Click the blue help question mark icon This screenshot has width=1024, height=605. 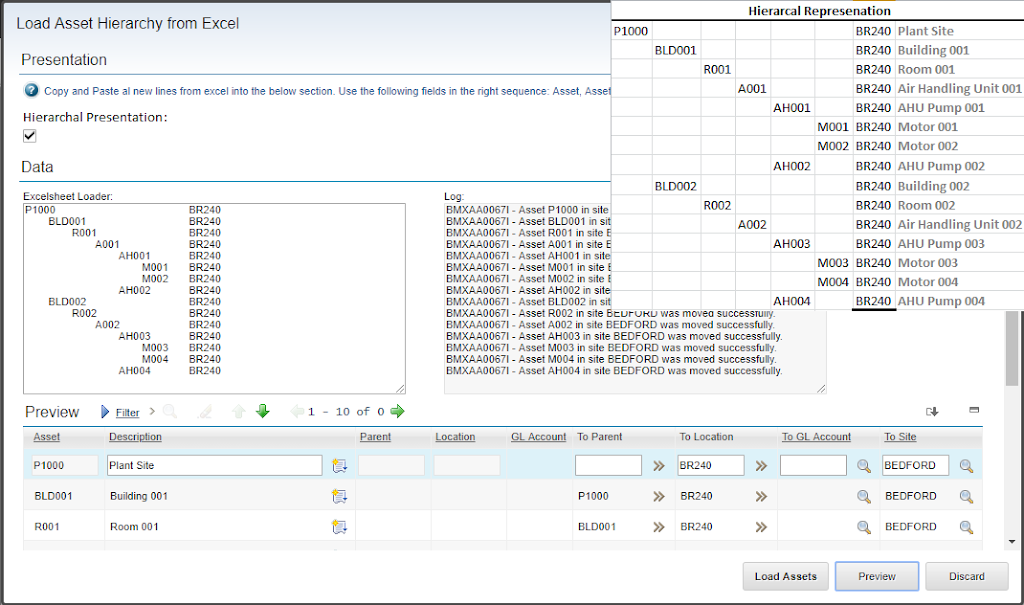(x=31, y=91)
